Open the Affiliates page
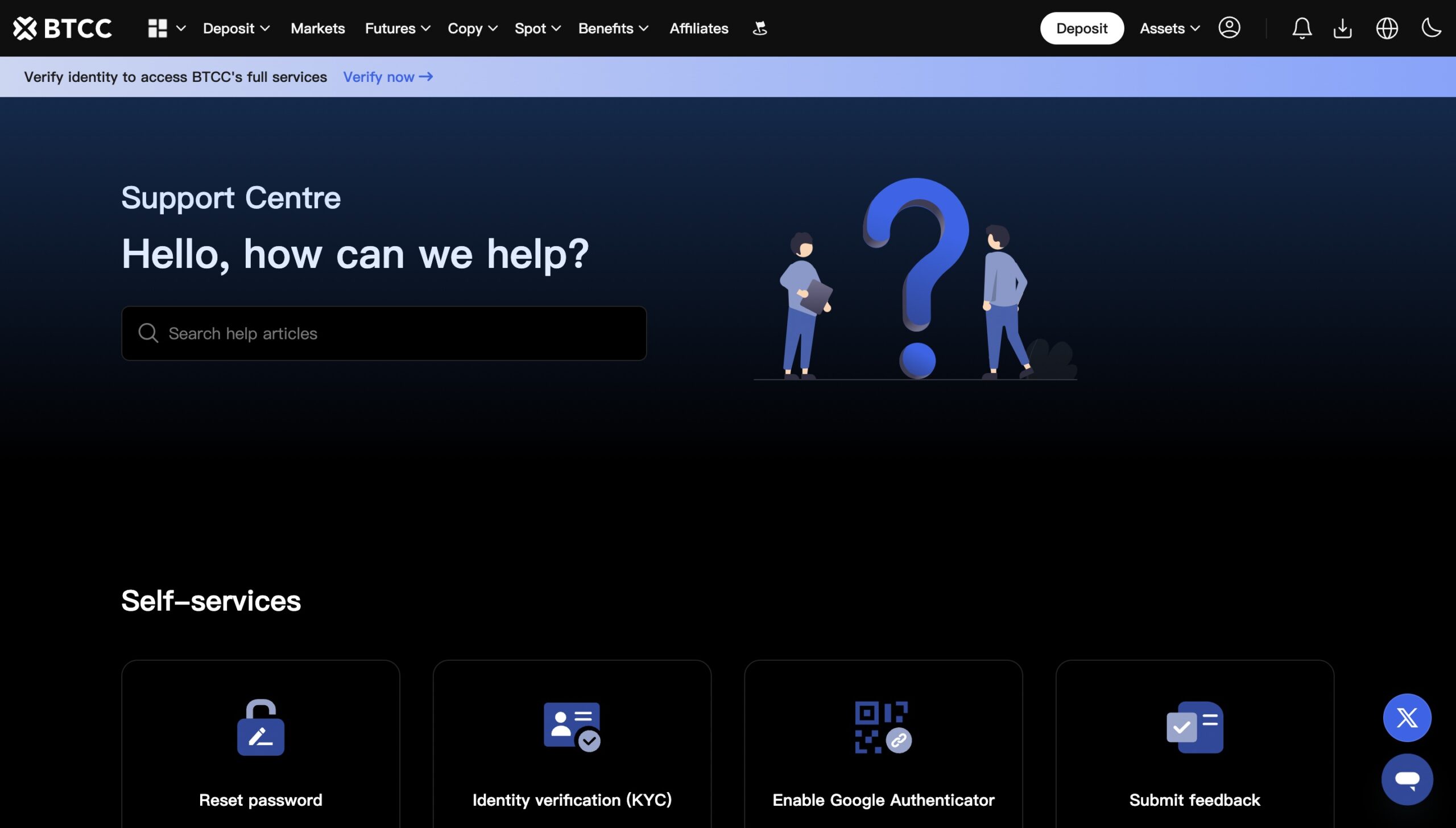 pyautogui.click(x=698, y=28)
